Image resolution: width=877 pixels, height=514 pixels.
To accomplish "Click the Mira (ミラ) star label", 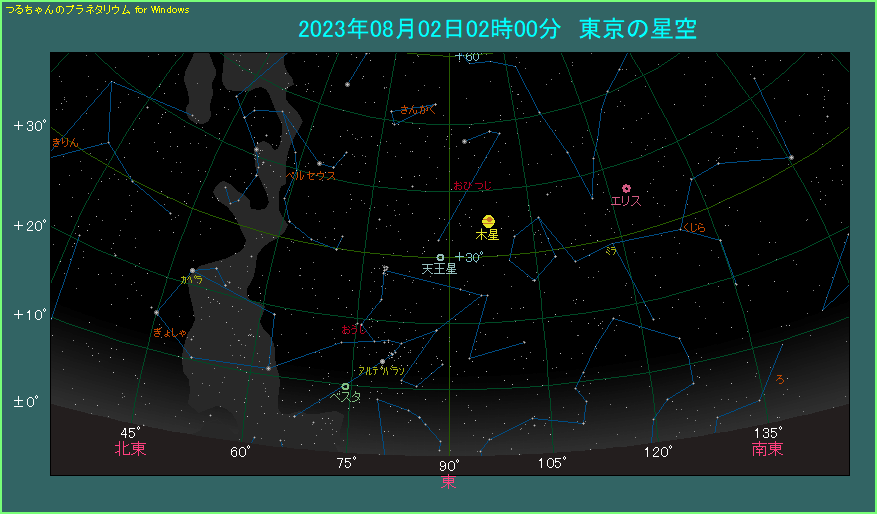I will [610, 251].
